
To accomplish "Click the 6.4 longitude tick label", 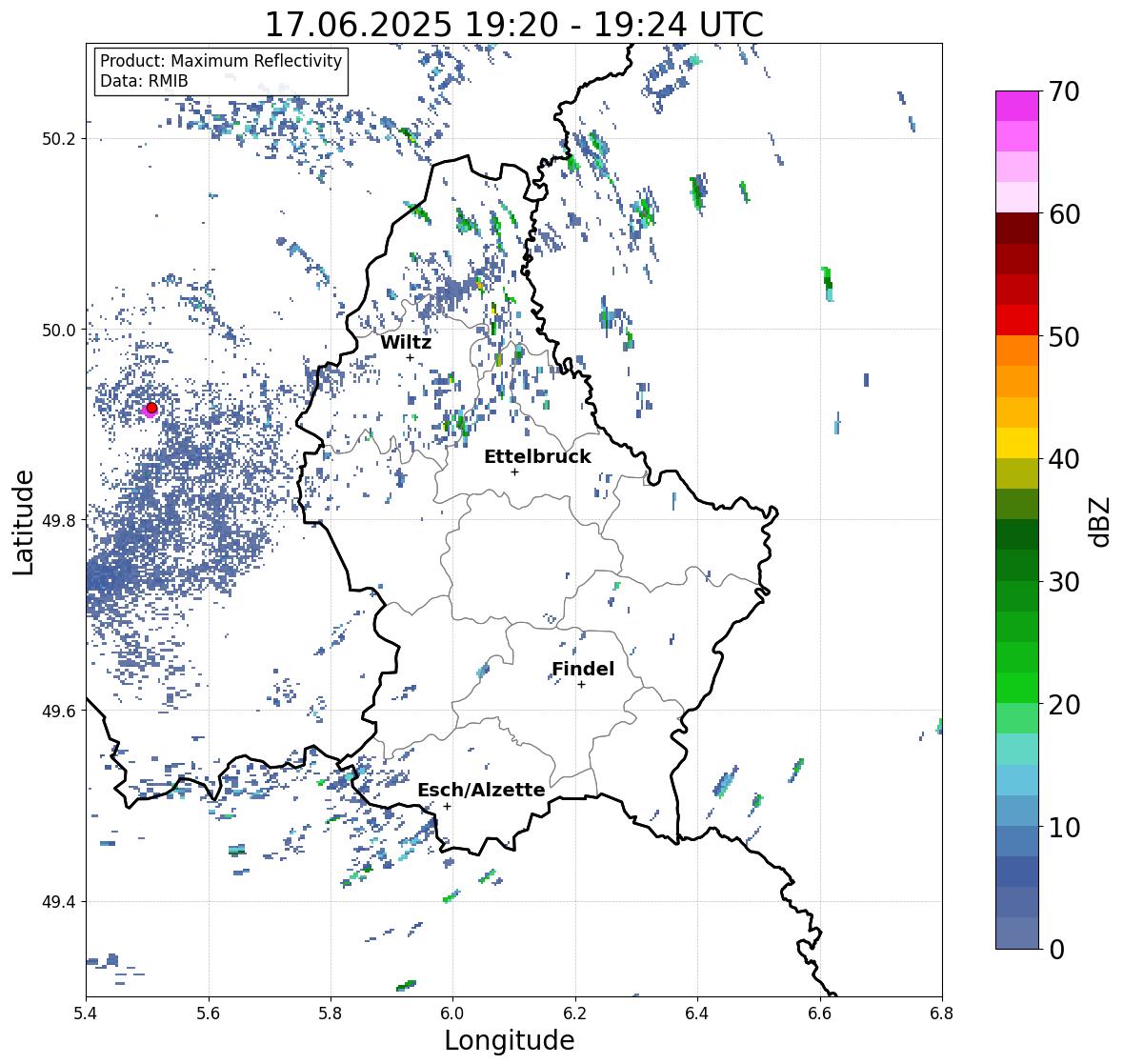I will click(697, 1013).
